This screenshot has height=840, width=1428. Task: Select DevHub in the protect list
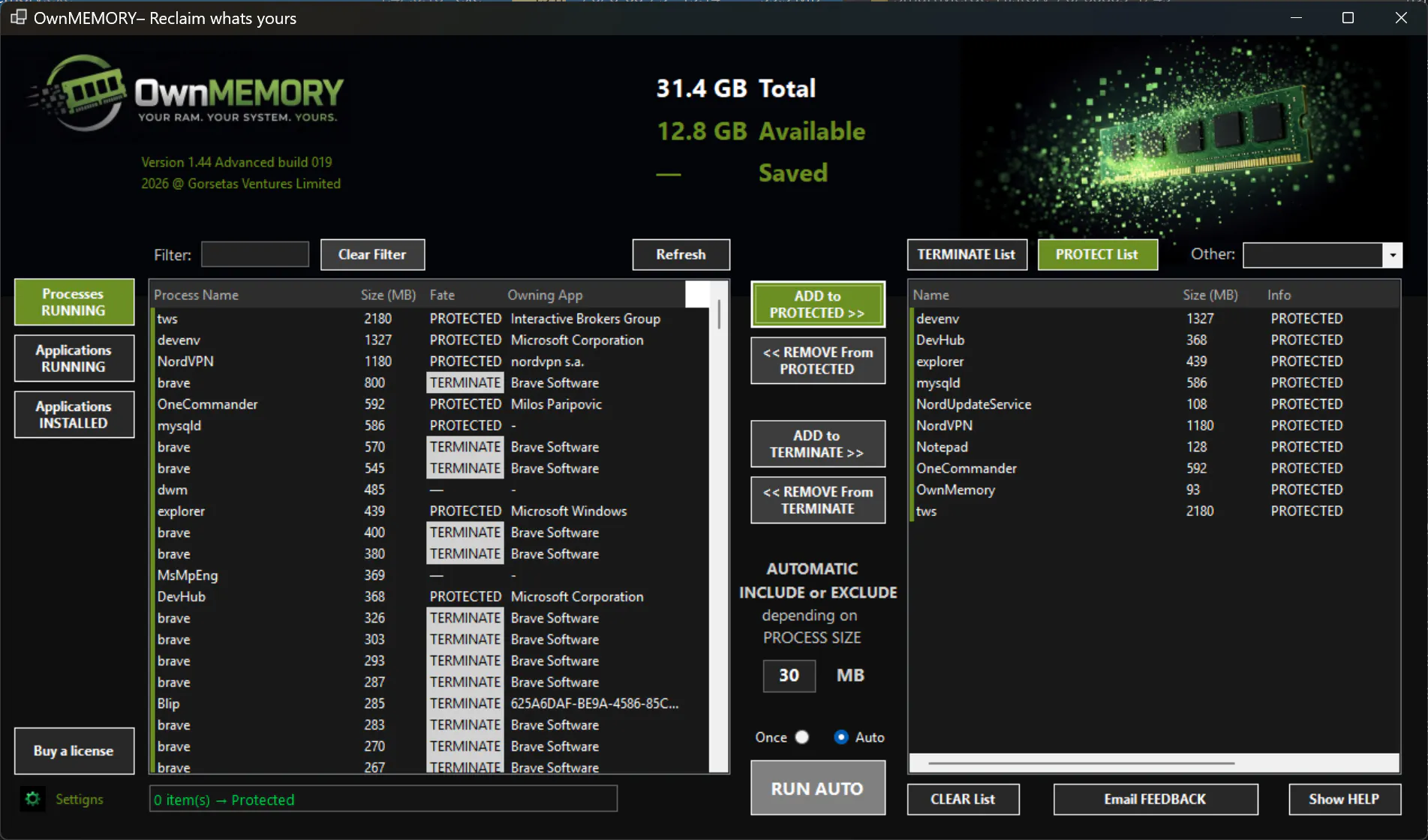(1154, 340)
